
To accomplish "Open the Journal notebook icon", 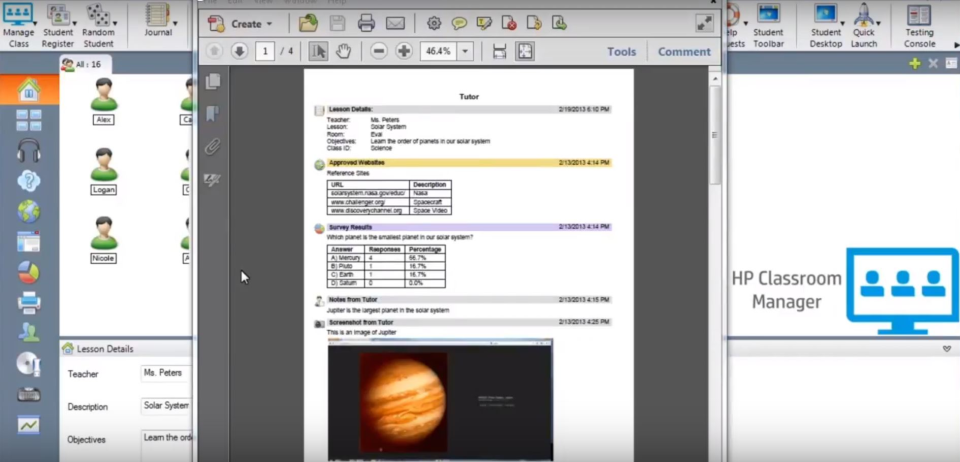I will [x=158, y=15].
